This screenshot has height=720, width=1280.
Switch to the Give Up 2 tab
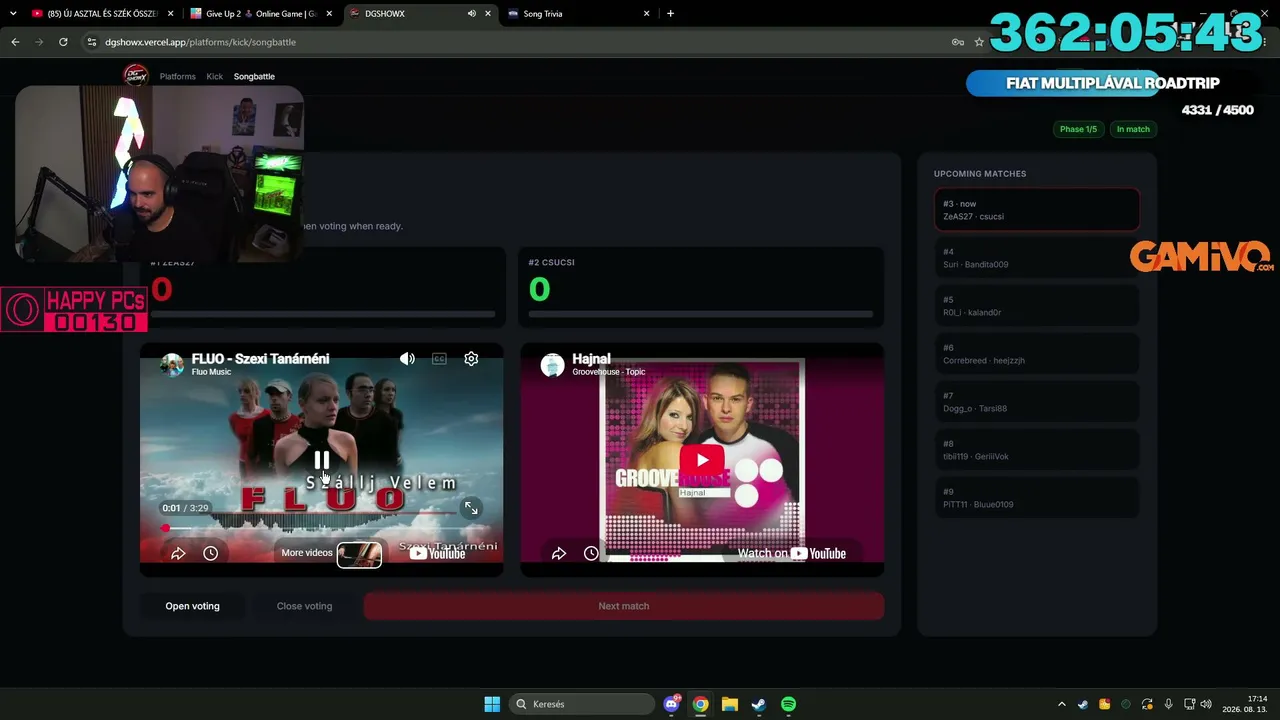tap(260, 14)
